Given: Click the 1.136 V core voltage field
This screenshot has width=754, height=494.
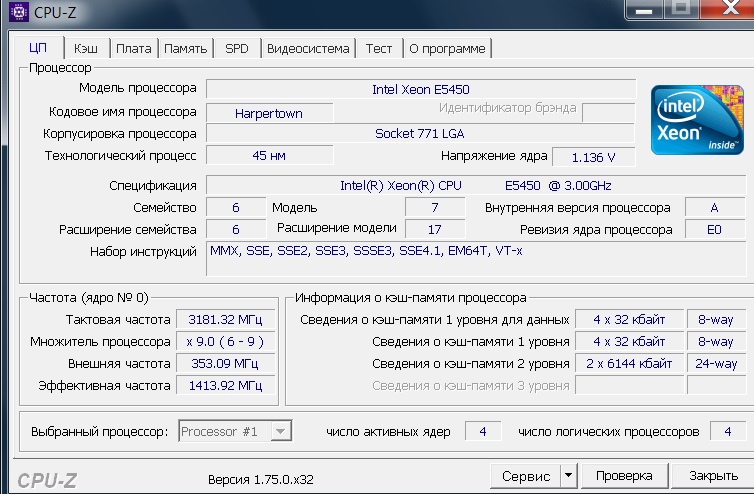Looking at the screenshot, I should pyautogui.click(x=591, y=157).
